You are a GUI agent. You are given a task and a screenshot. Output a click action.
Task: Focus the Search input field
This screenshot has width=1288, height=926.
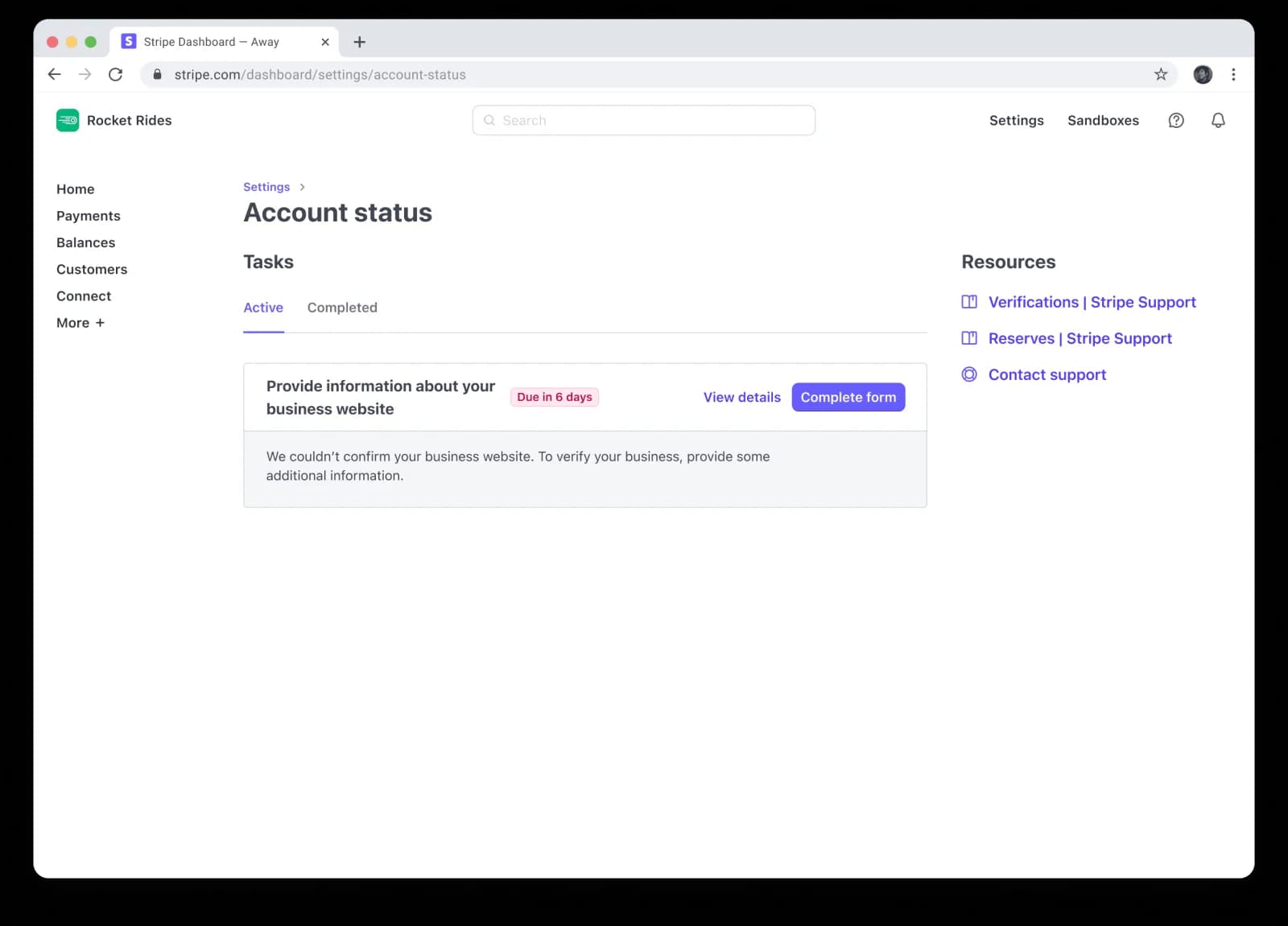tap(644, 120)
